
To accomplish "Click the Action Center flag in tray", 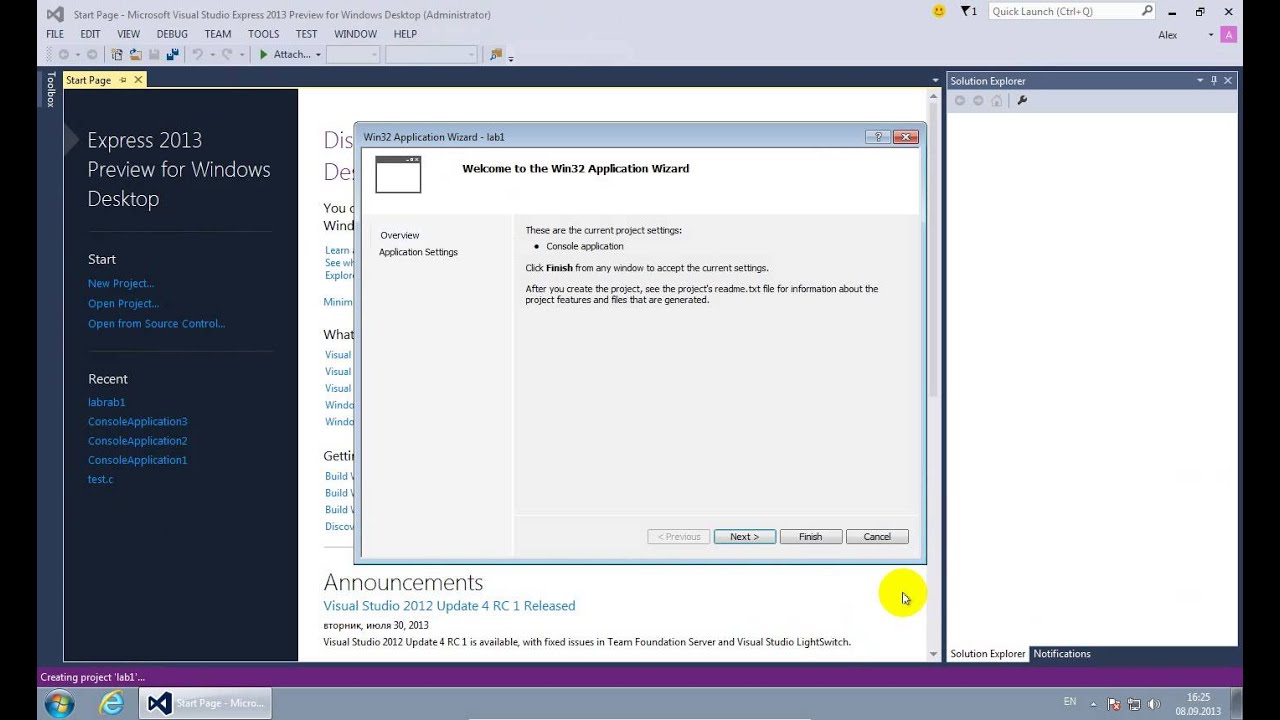I will (x=1114, y=704).
